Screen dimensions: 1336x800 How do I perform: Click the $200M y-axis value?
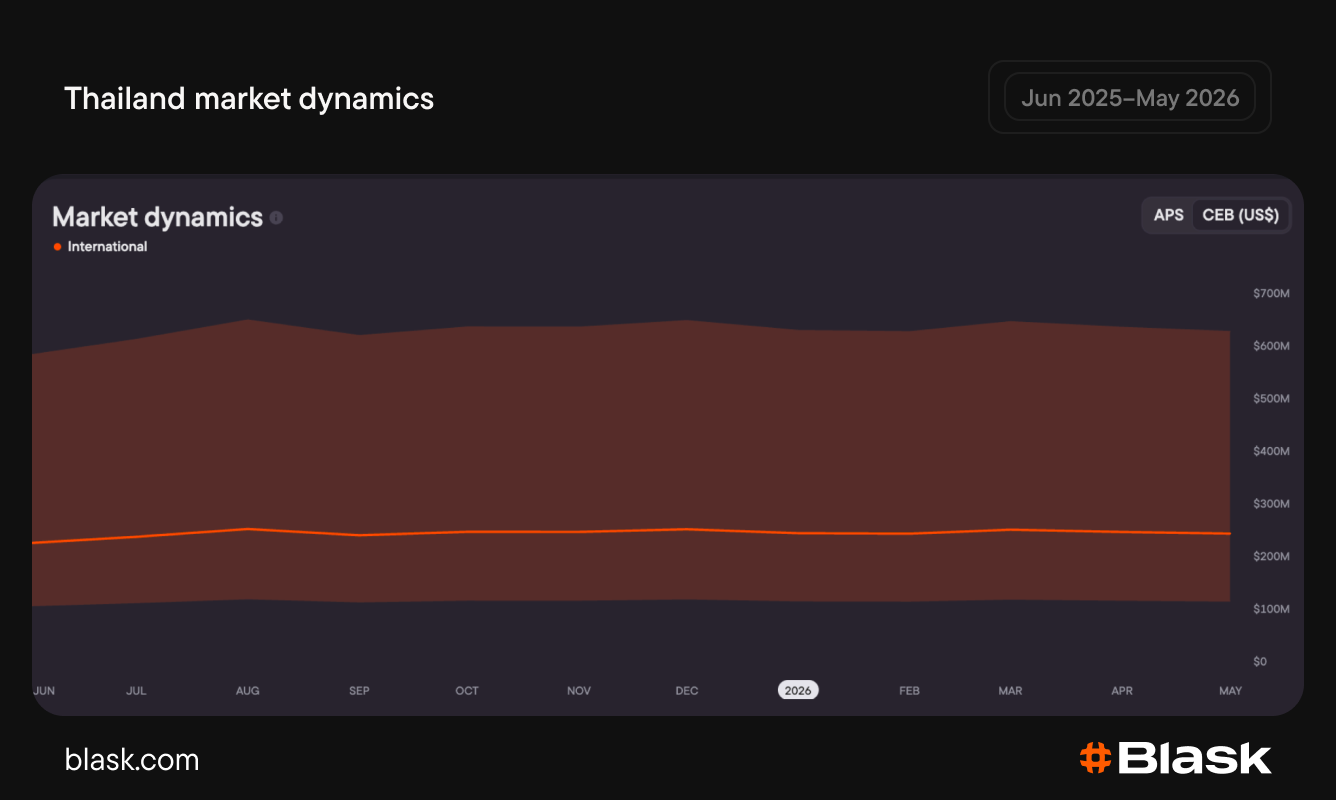pyautogui.click(x=1271, y=556)
